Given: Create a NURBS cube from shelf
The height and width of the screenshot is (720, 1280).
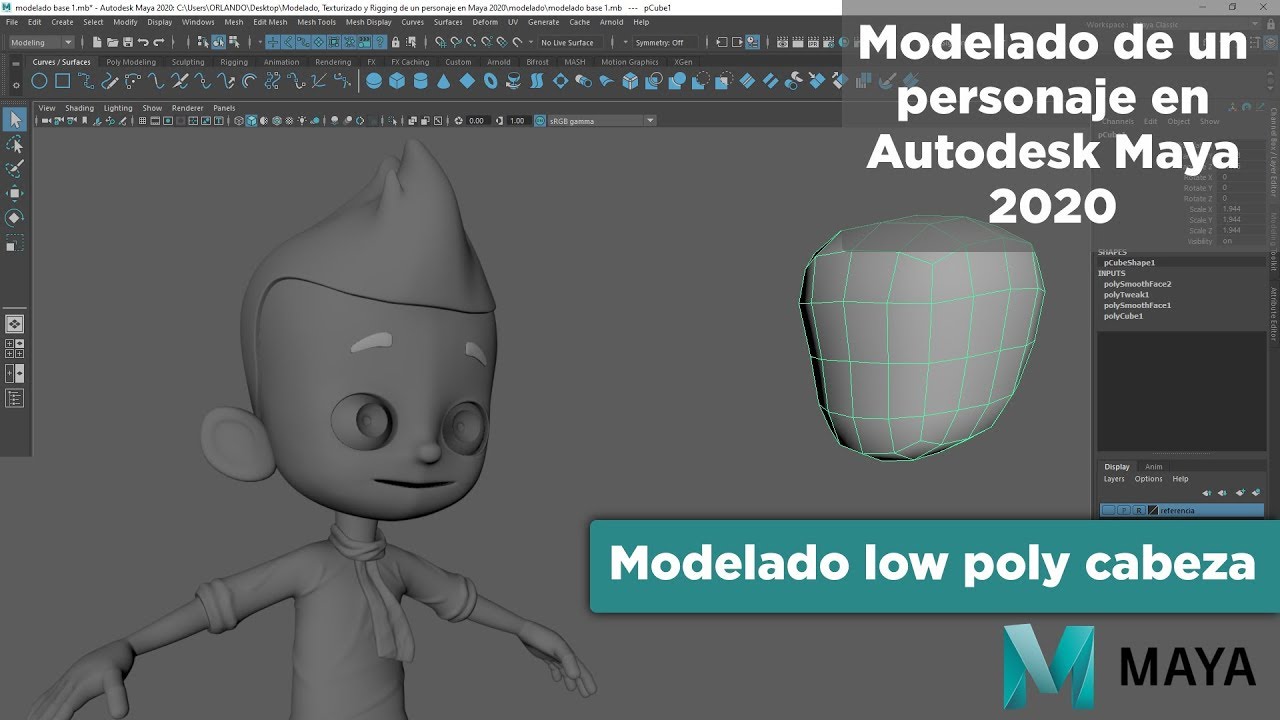Looking at the screenshot, I should click(397, 81).
